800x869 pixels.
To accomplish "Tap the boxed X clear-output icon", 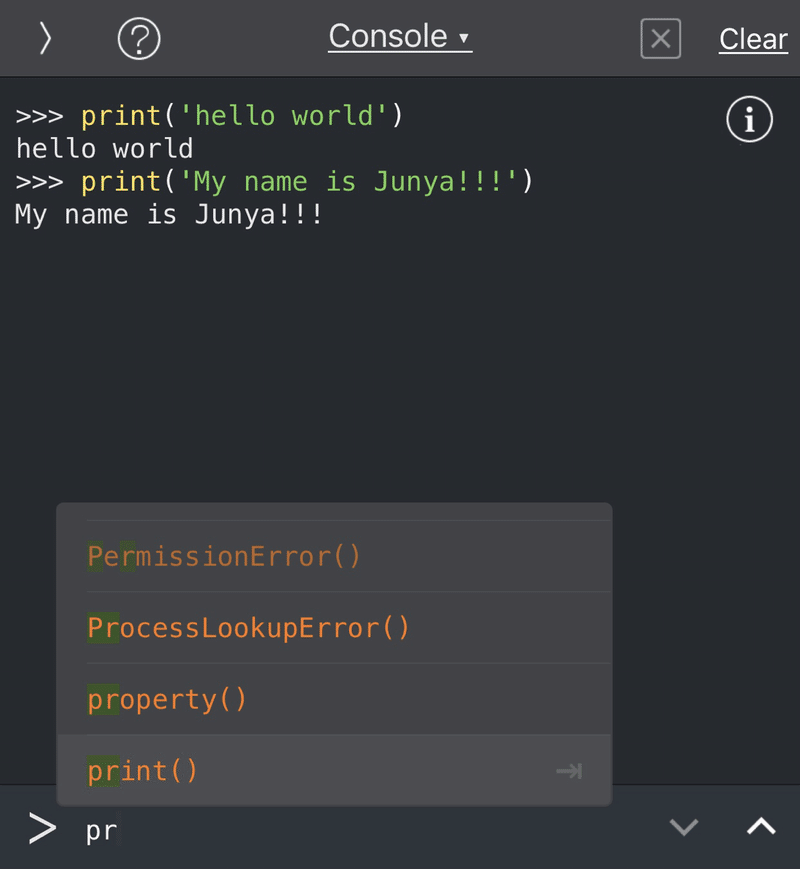I will 660,39.
